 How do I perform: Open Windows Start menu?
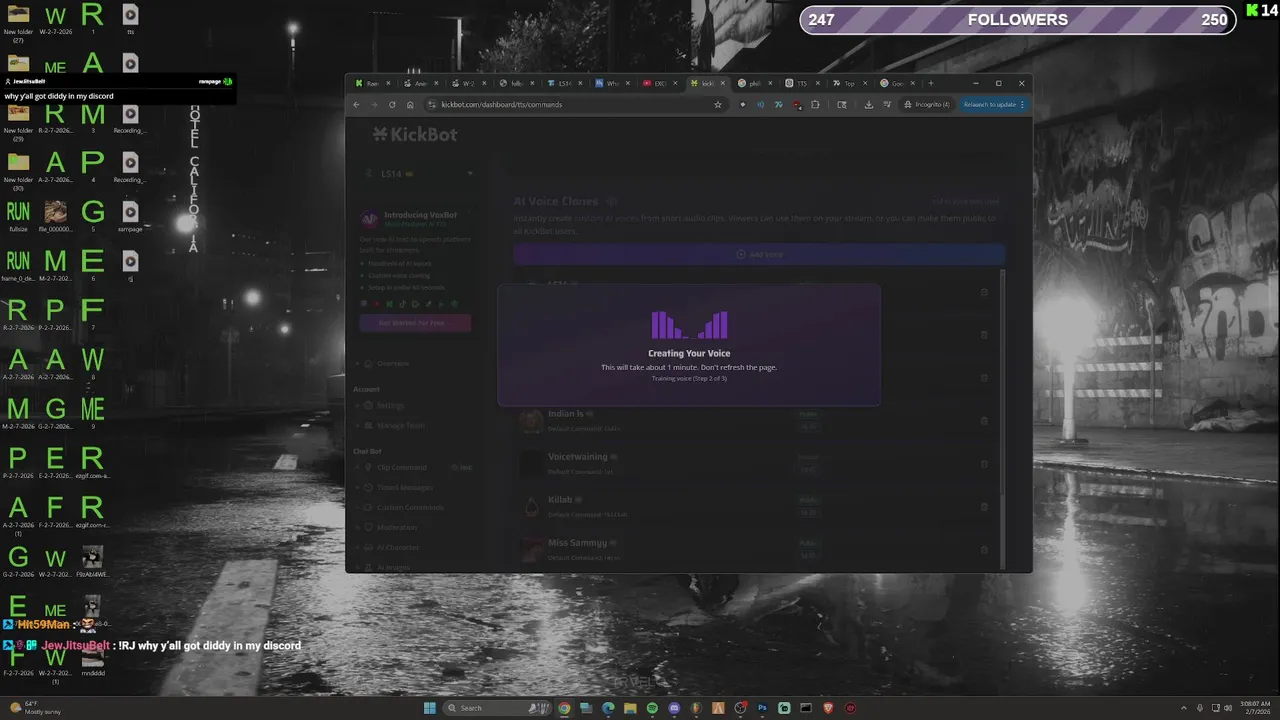click(430, 708)
